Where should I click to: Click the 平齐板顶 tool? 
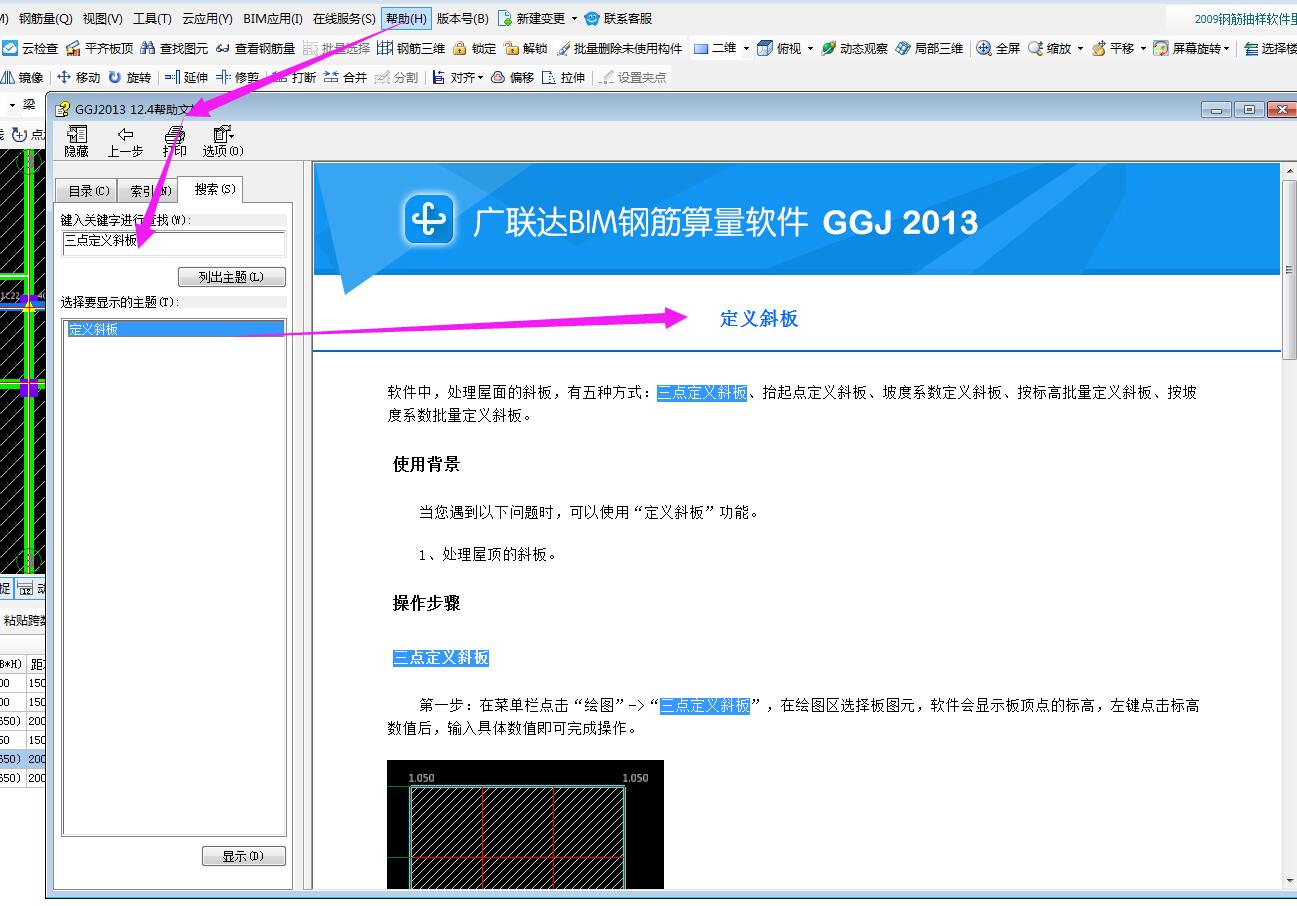coord(99,48)
